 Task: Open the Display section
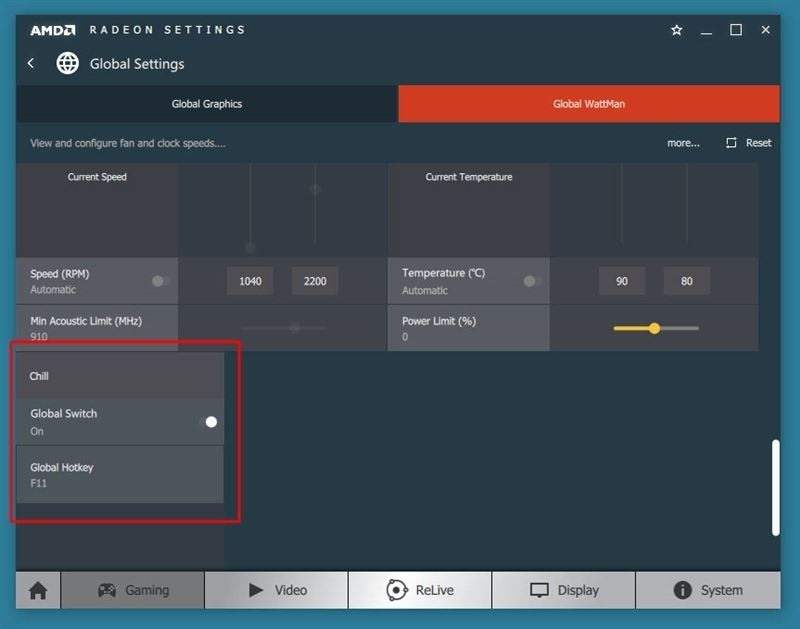[564, 590]
